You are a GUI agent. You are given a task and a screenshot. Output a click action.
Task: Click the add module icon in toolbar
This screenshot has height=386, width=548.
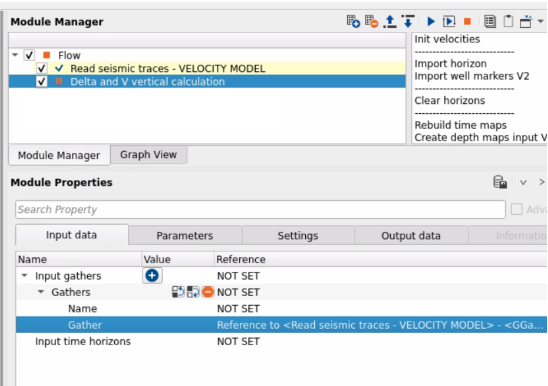tap(353, 22)
